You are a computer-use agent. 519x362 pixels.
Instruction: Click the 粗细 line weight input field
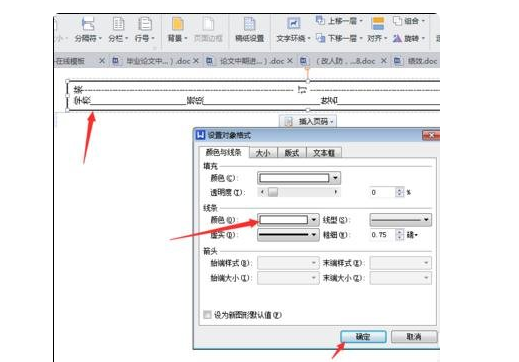coord(383,235)
